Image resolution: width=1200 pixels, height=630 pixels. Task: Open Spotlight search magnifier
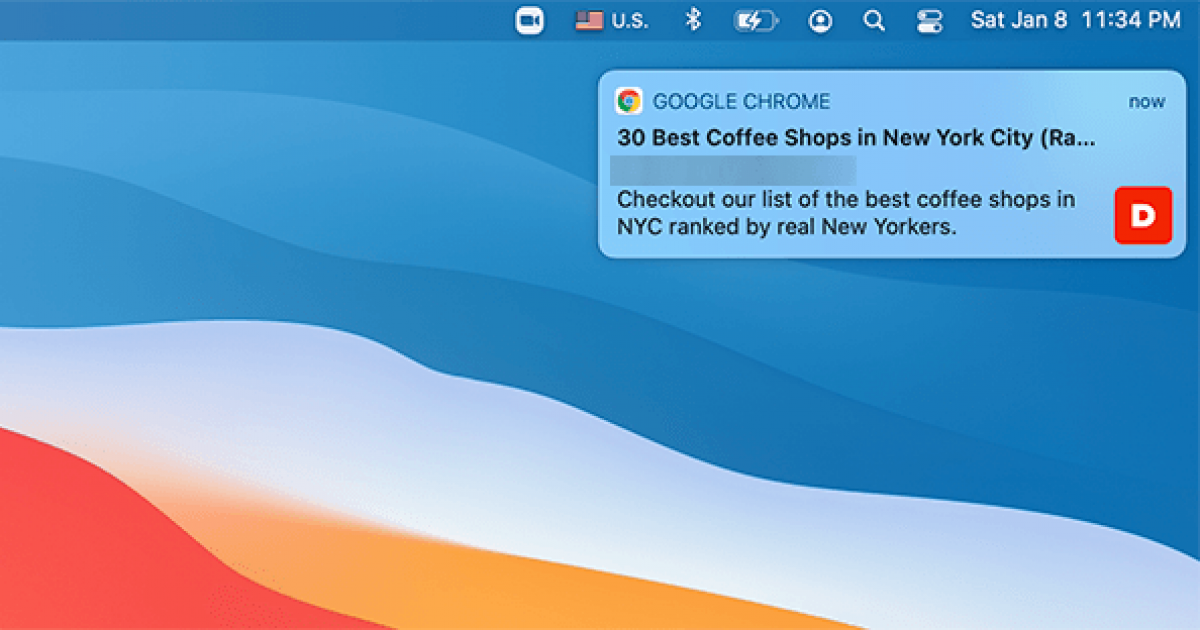click(x=874, y=20)
